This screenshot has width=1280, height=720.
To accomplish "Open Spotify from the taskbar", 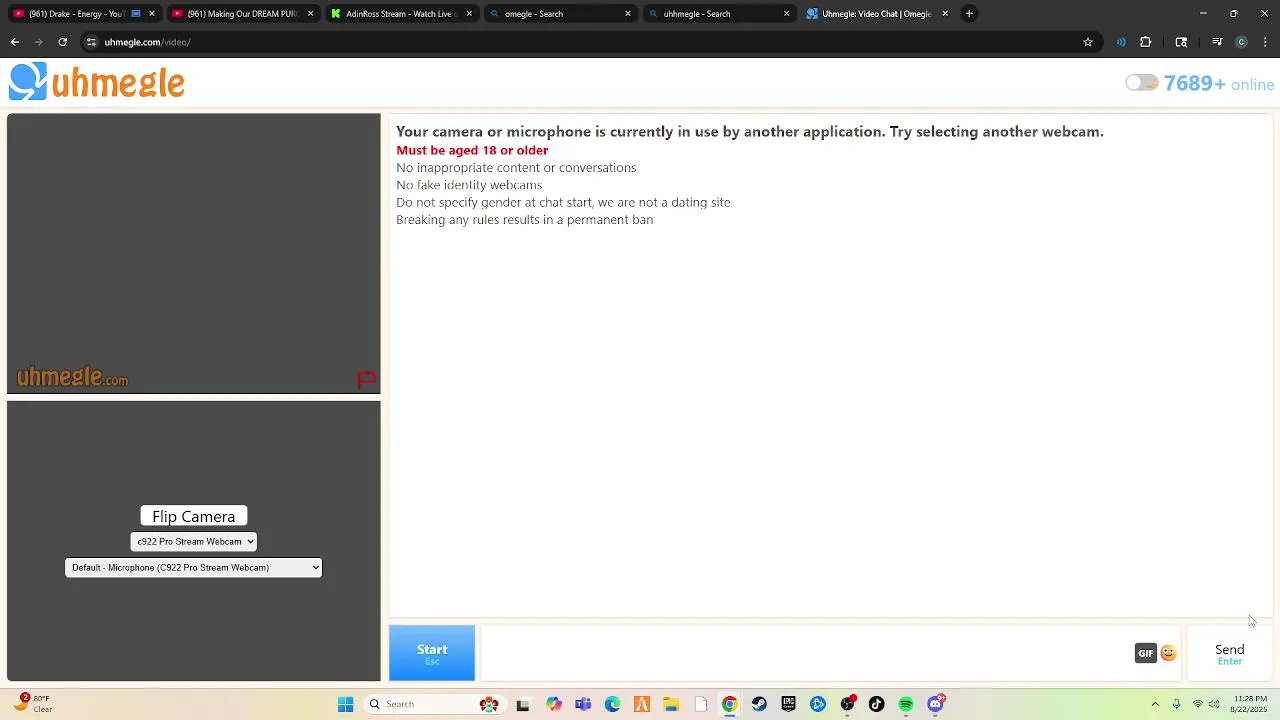I will 906,704.
